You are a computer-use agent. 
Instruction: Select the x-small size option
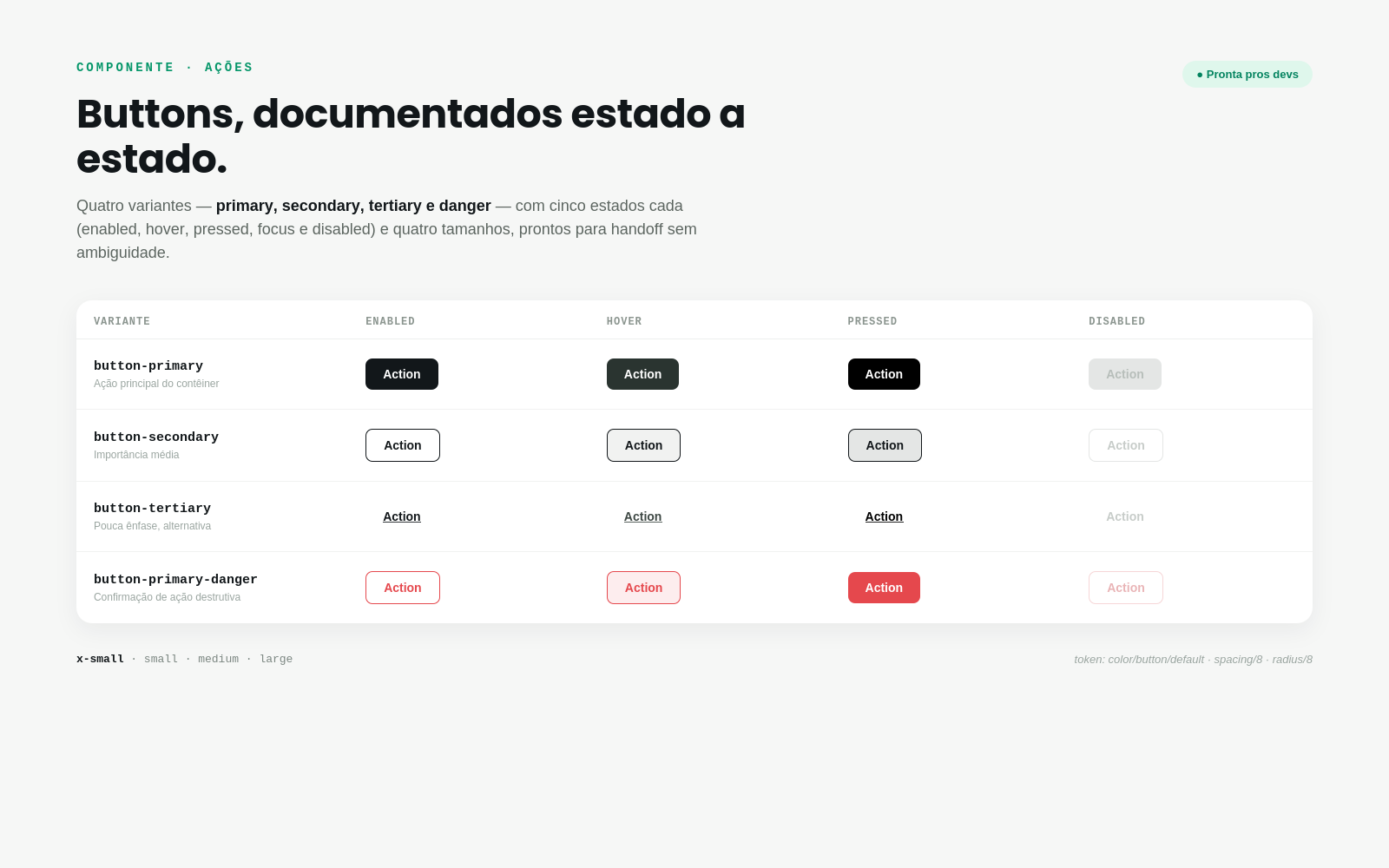point(100,659)
